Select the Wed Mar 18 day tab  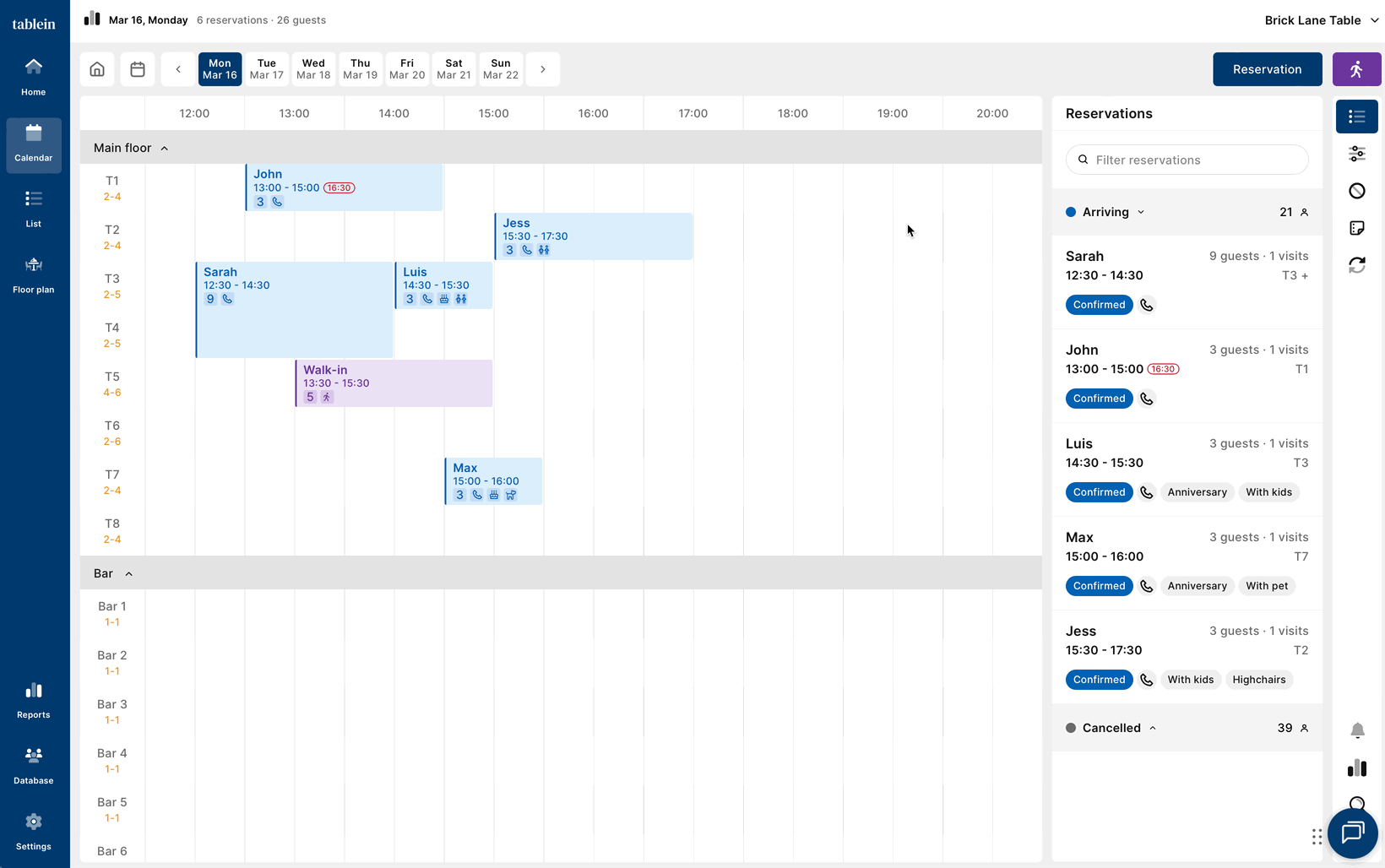point(313,69)
